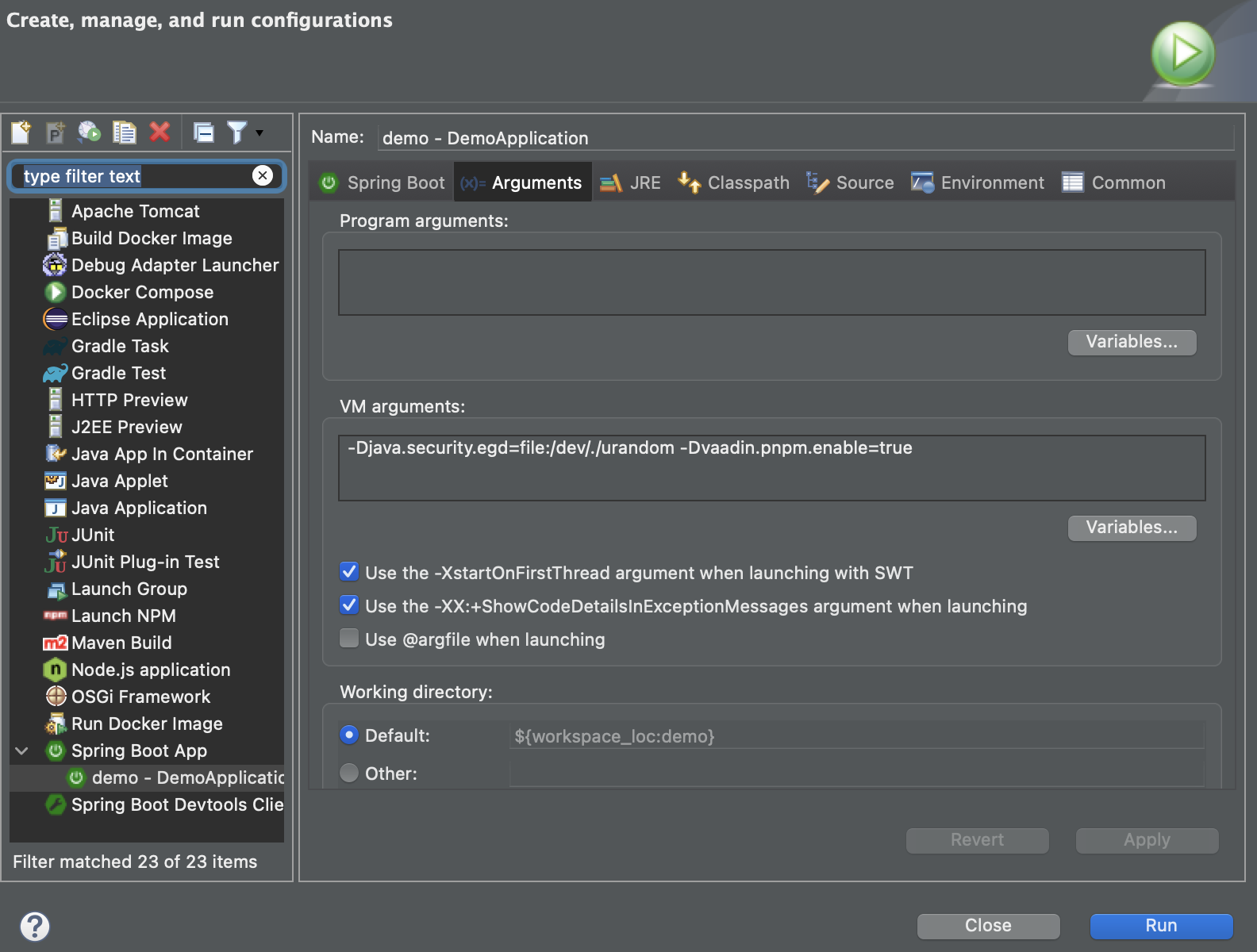Click the JUnit icon

tap(56, 535)
